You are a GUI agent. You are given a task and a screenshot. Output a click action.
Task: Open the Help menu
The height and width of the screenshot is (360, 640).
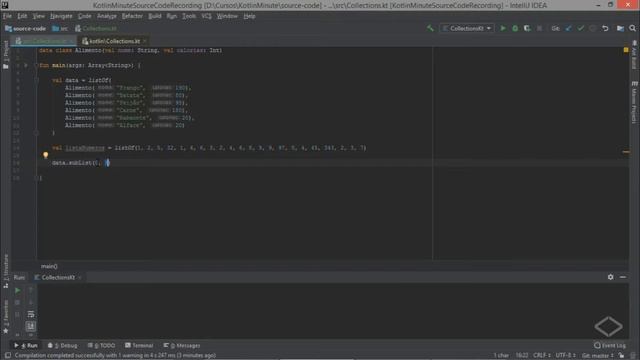(249, 16)
